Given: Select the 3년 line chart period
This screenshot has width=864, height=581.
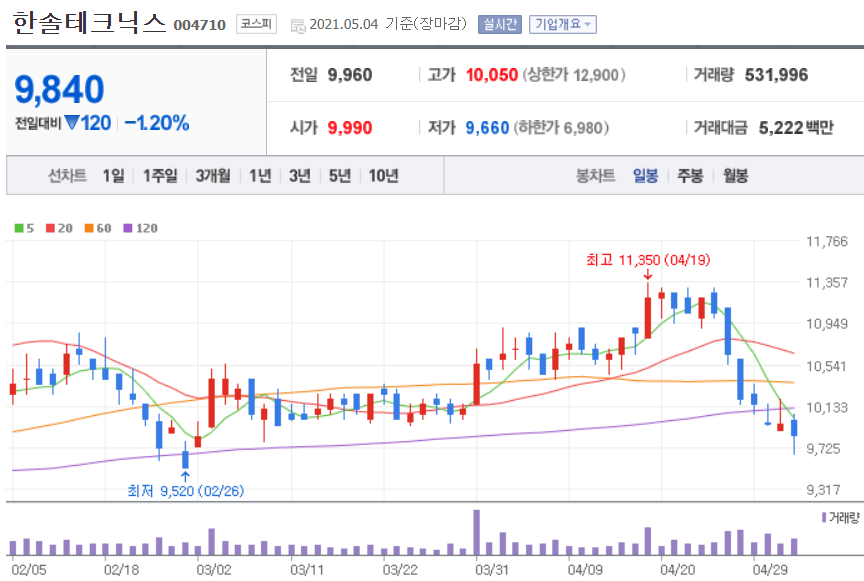Looking at the screenshot, I should pos(300,176).
